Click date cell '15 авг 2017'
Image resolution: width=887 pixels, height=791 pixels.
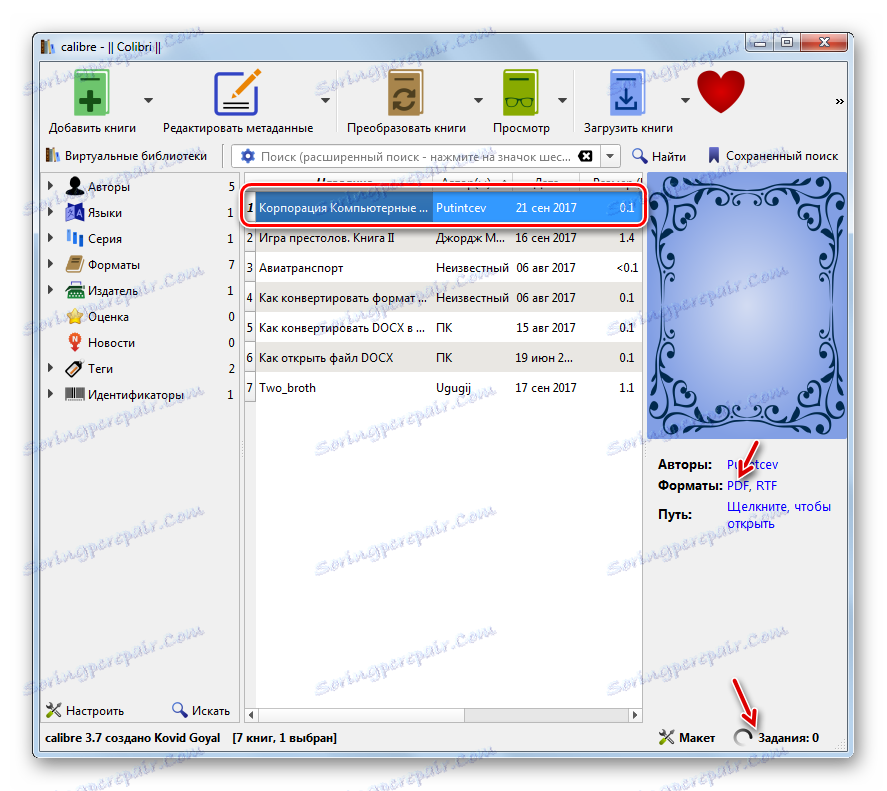[545, 328]
